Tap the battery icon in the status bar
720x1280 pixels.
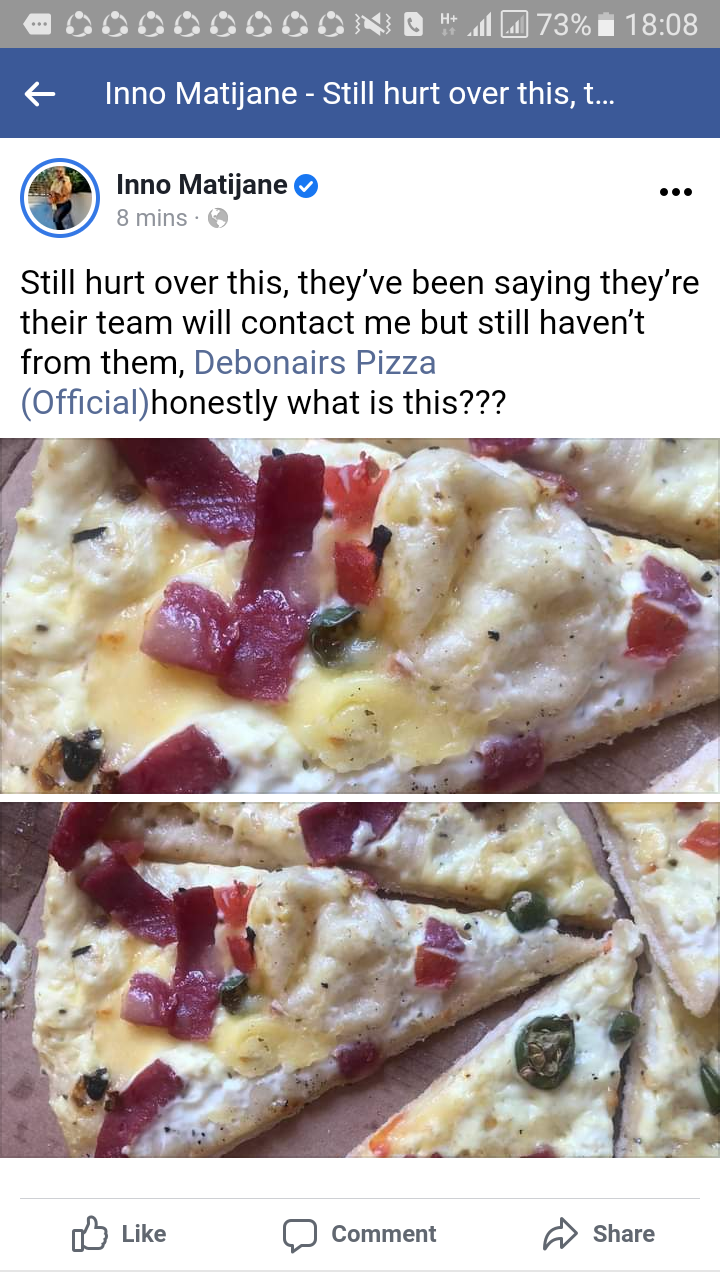pyautogui.click(x=605, y=24)
